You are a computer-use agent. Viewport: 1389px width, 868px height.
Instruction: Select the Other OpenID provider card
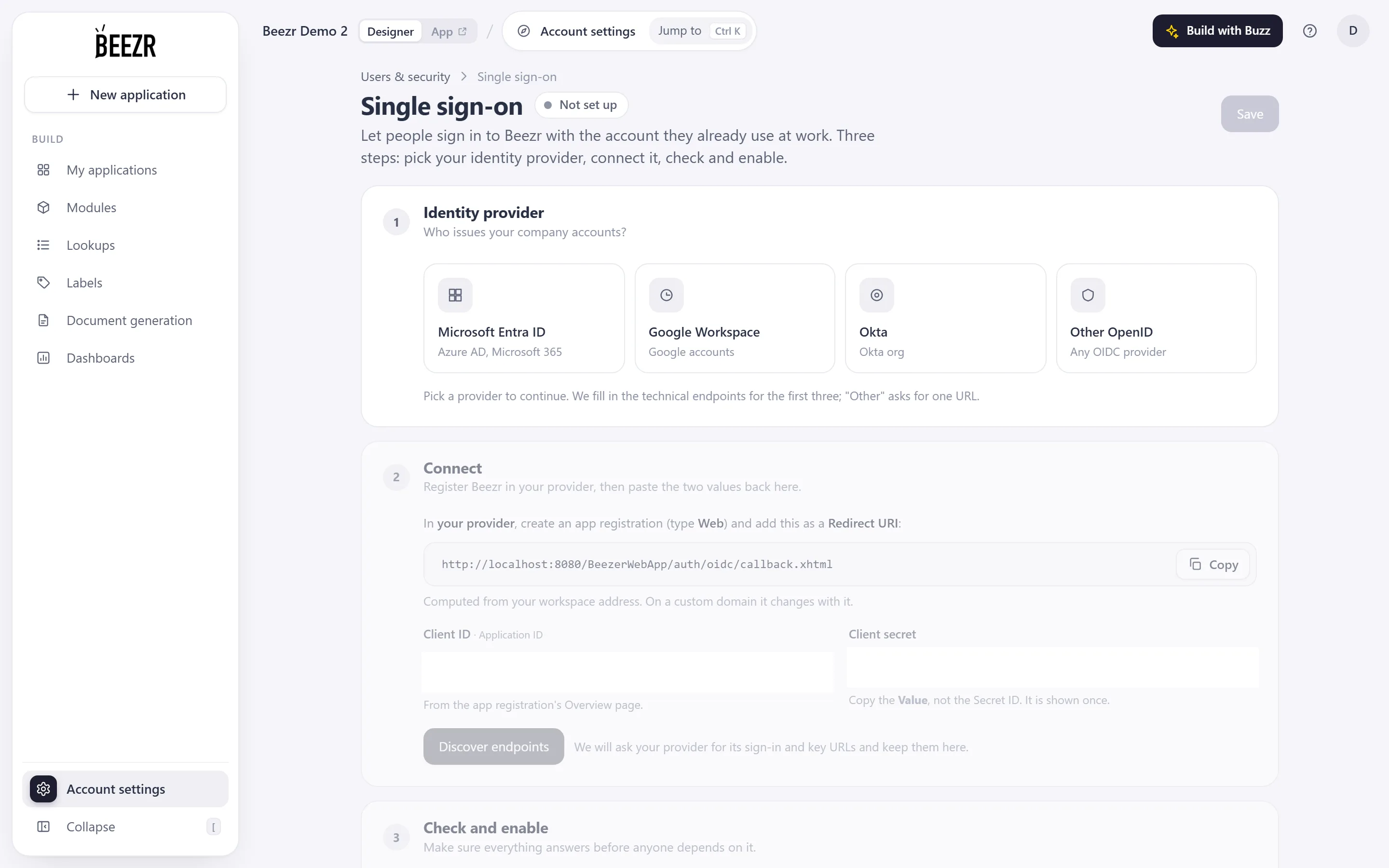tap(1156, 318)
